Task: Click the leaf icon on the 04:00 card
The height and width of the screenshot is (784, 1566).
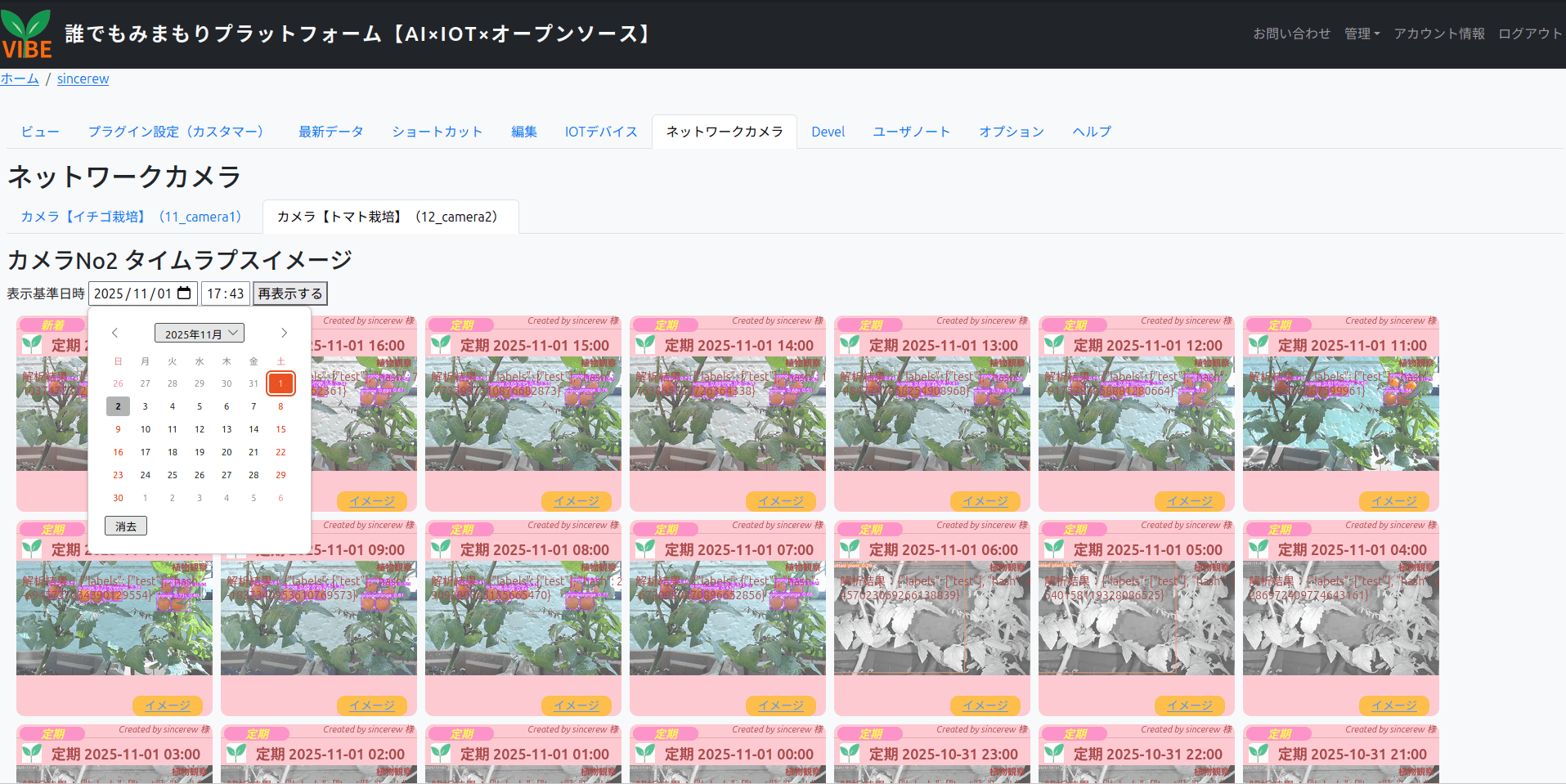Action: coord(1258,549)
